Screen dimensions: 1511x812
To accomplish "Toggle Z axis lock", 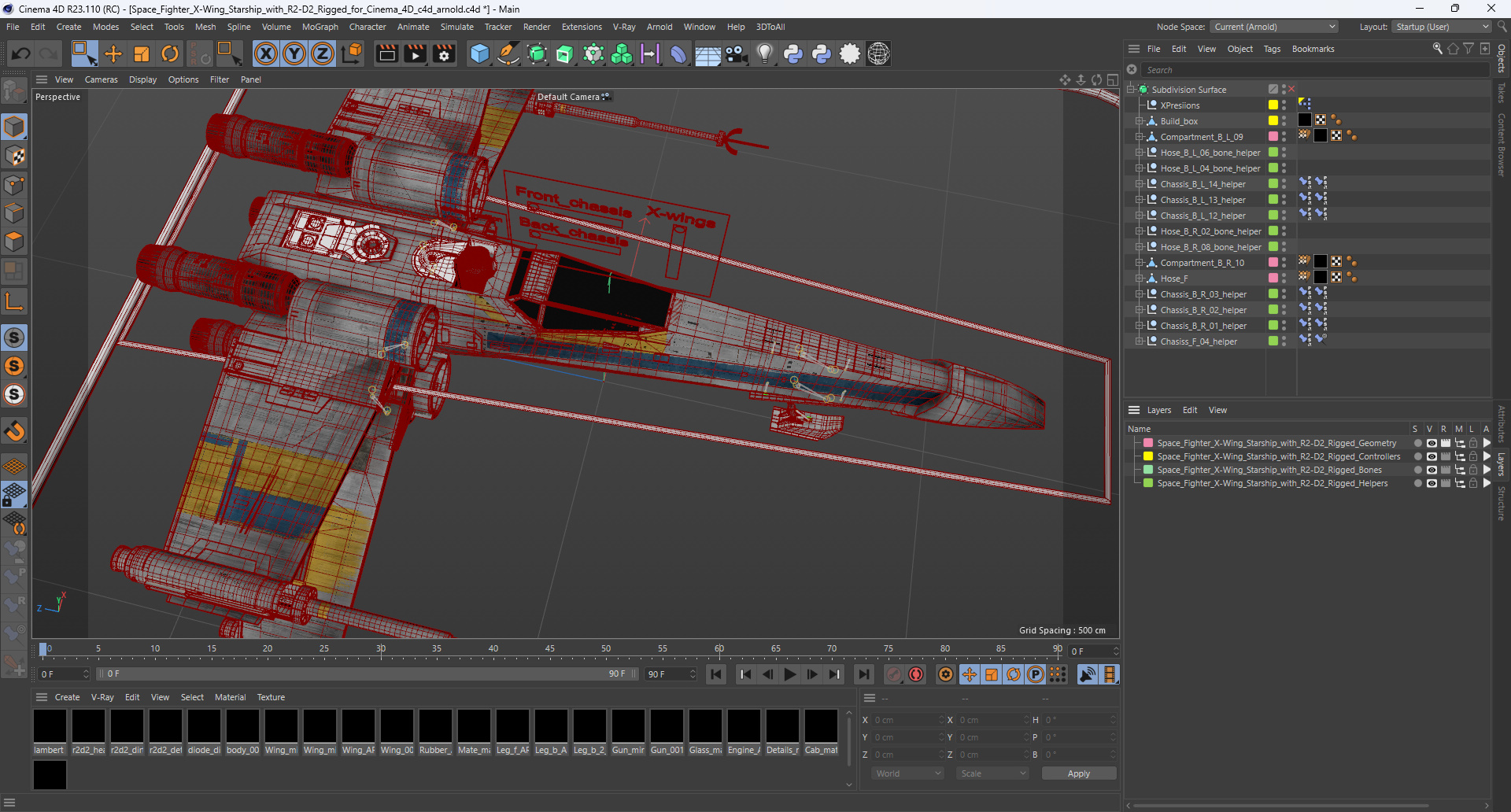I will (x=323, y=54).
